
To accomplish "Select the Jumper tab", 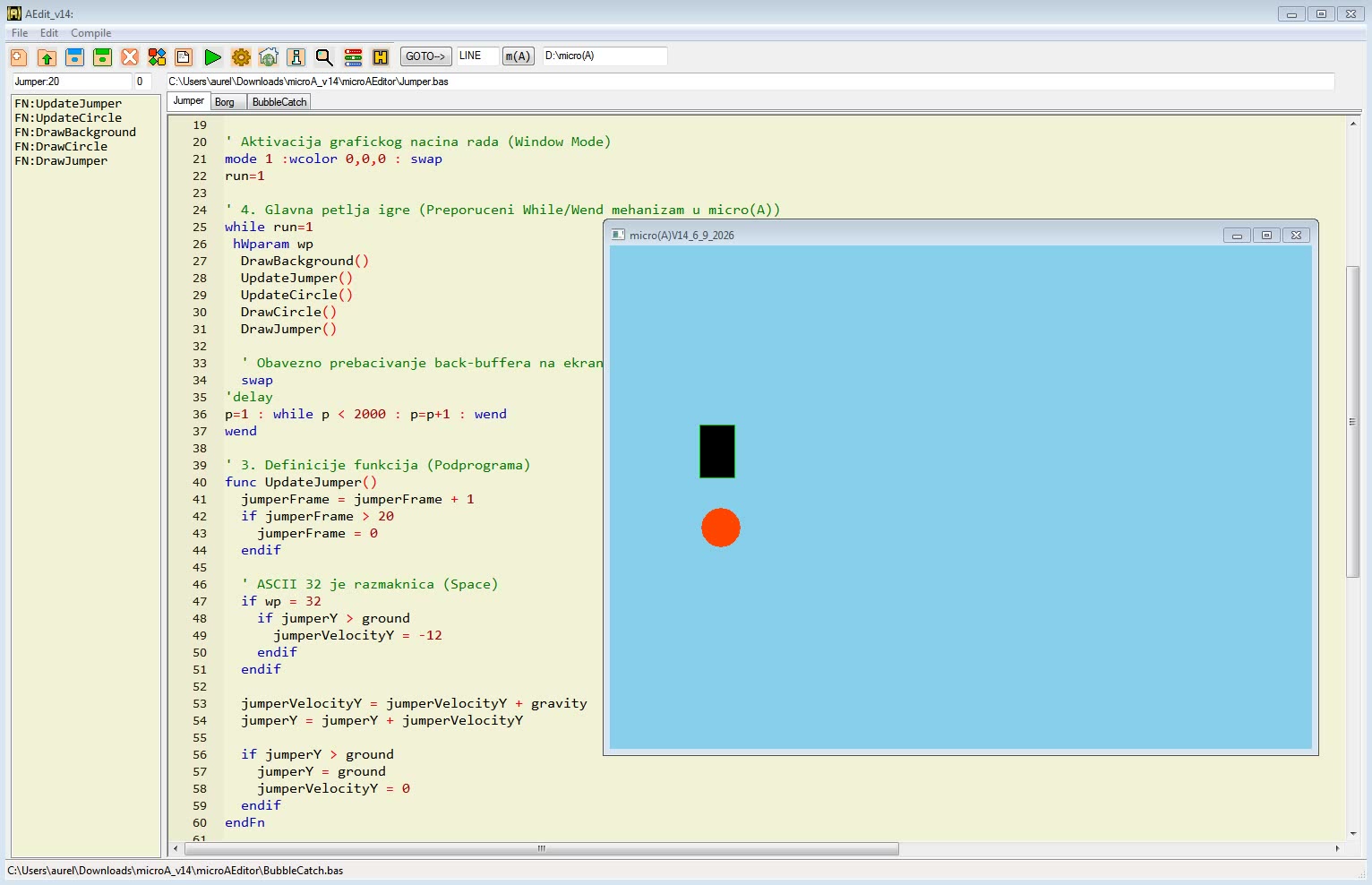I will (x=189, y=101).
